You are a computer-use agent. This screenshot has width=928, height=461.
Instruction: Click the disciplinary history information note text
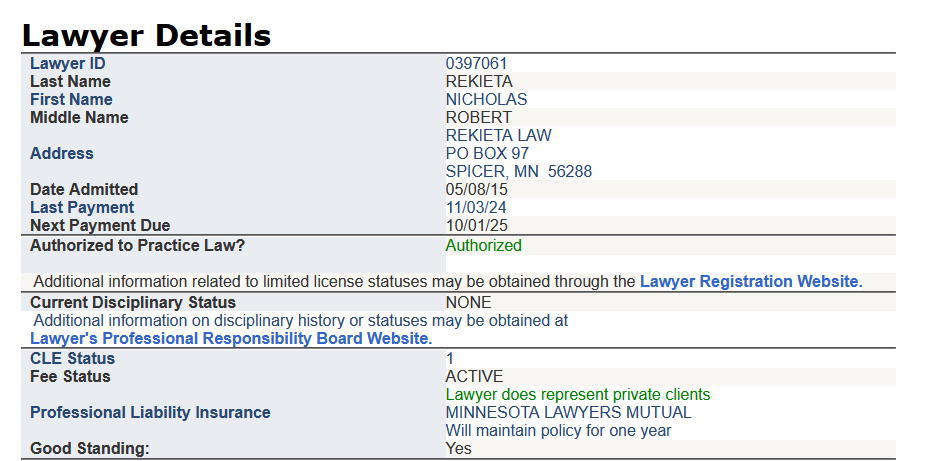pos(301,321)
